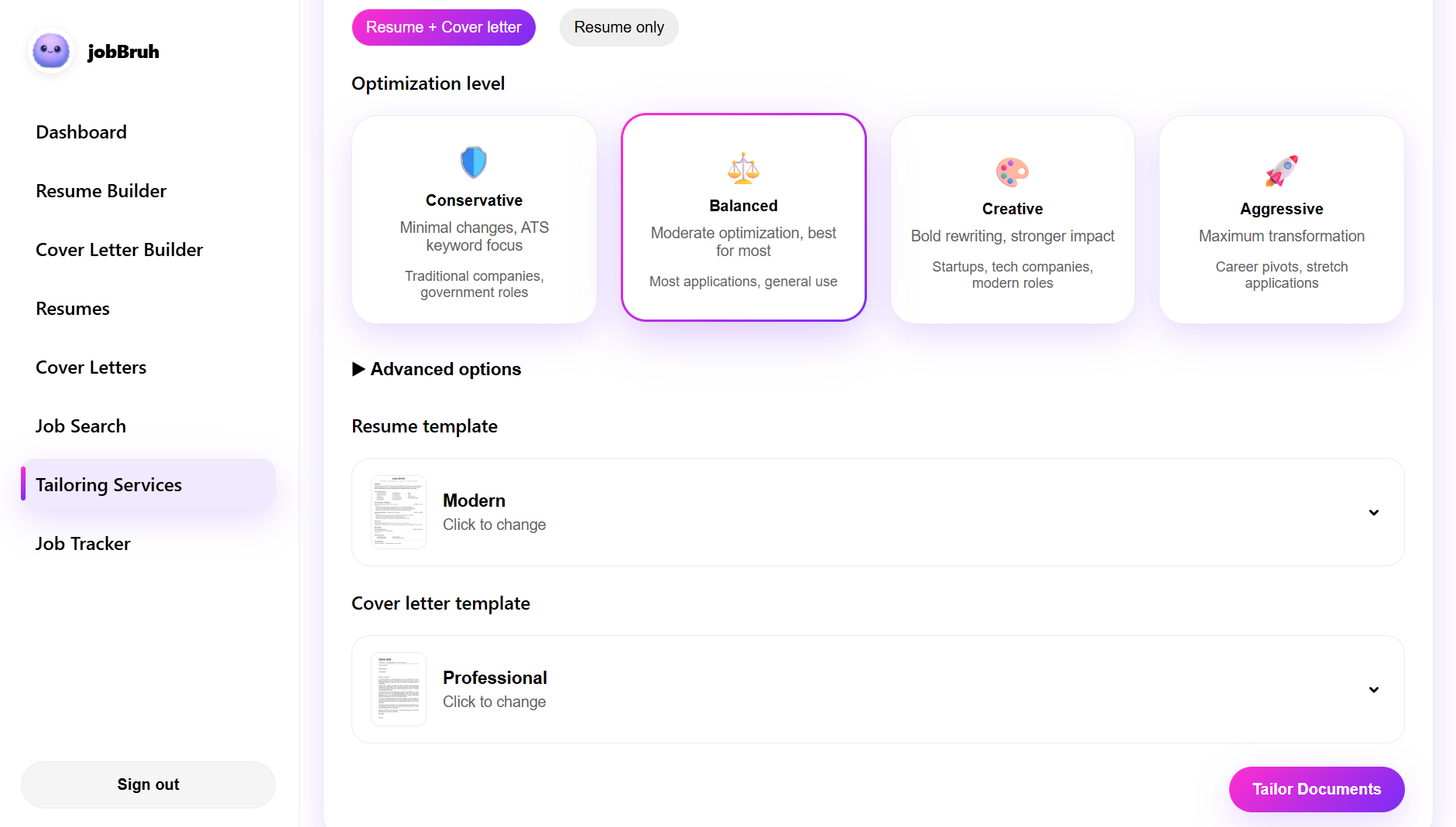Select the Resume + Cover letter option
Screen dimensions: 1456x827
pos(444,27)
